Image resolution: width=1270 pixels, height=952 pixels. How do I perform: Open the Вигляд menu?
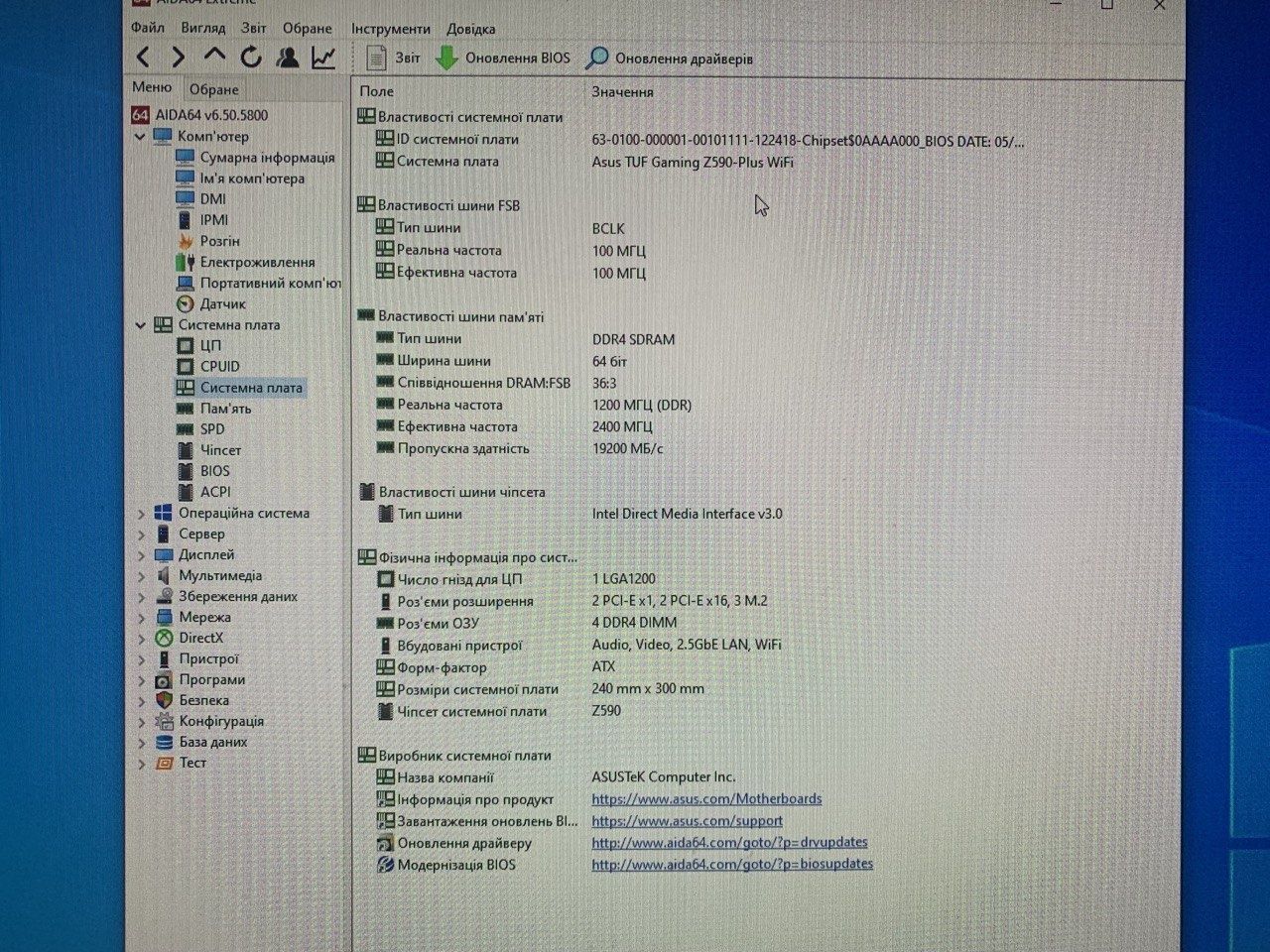click(203, 28)
